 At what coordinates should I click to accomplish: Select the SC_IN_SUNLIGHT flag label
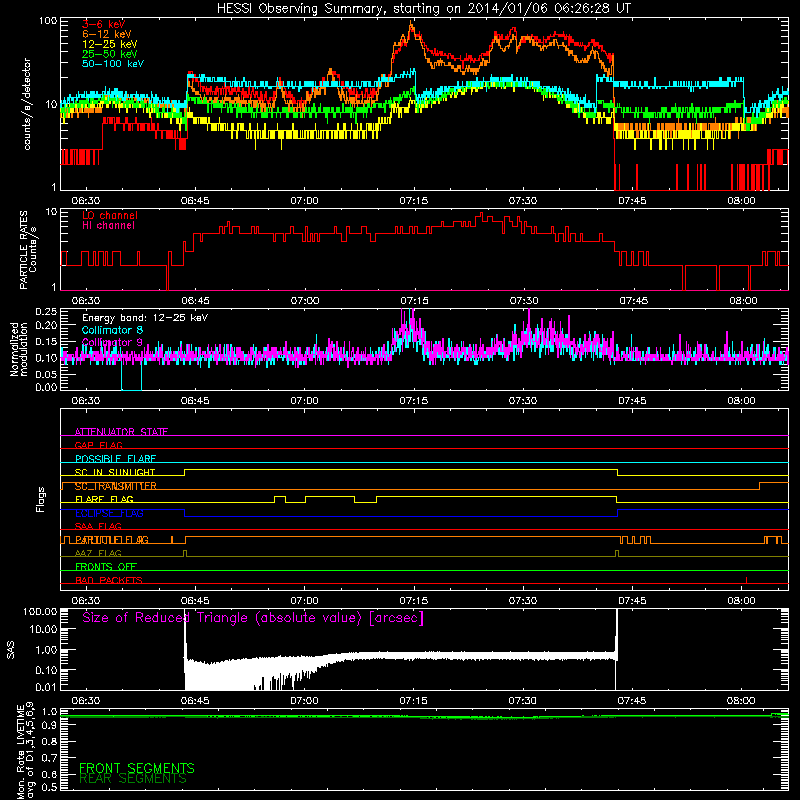pyautogui.click(x=115, y=472)
